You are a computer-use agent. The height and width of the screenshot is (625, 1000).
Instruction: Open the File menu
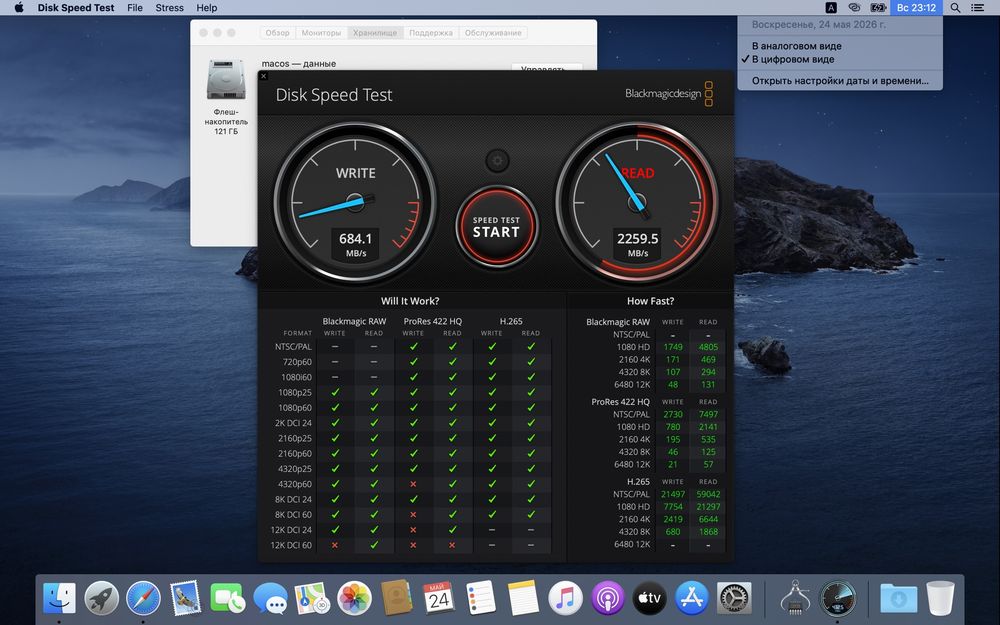(135, 8)
